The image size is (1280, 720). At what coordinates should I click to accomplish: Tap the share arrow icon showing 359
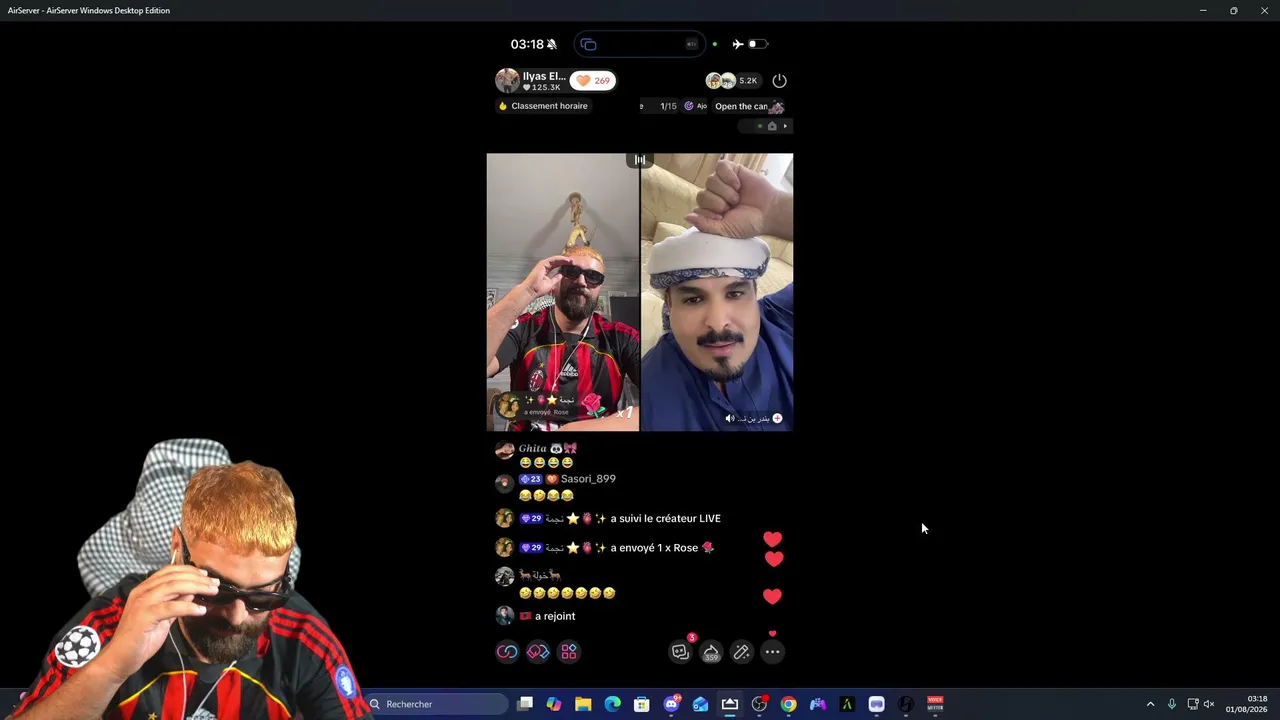[x=711, y=652]
